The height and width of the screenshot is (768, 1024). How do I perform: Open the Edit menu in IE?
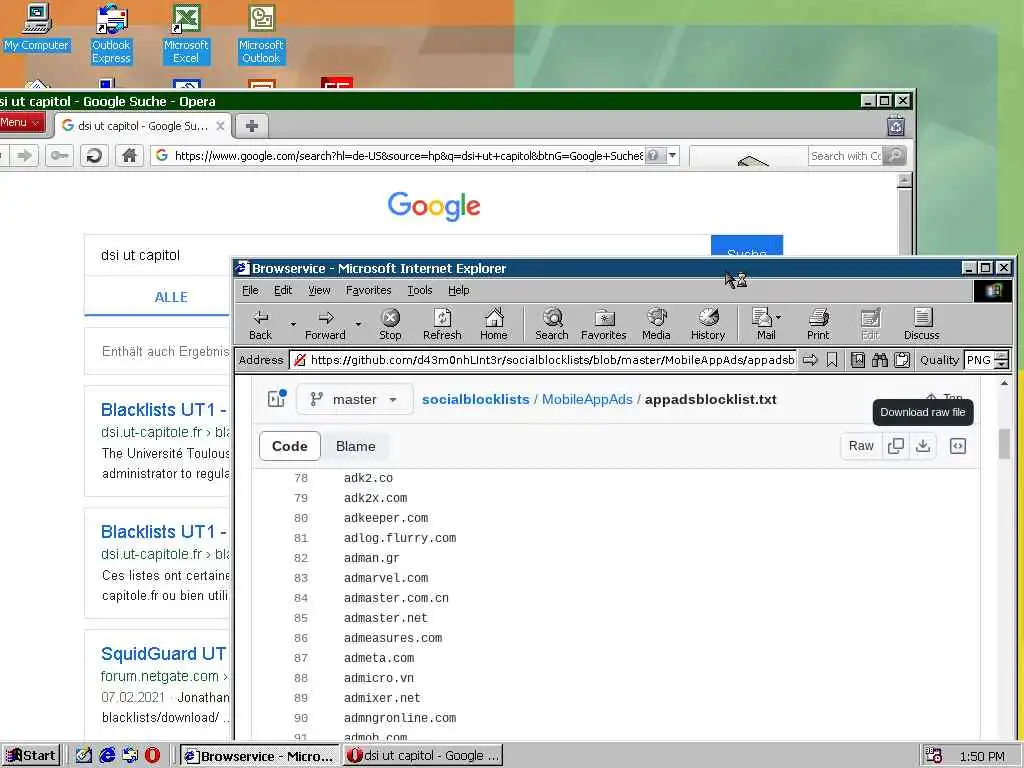[x=283, y=290]
